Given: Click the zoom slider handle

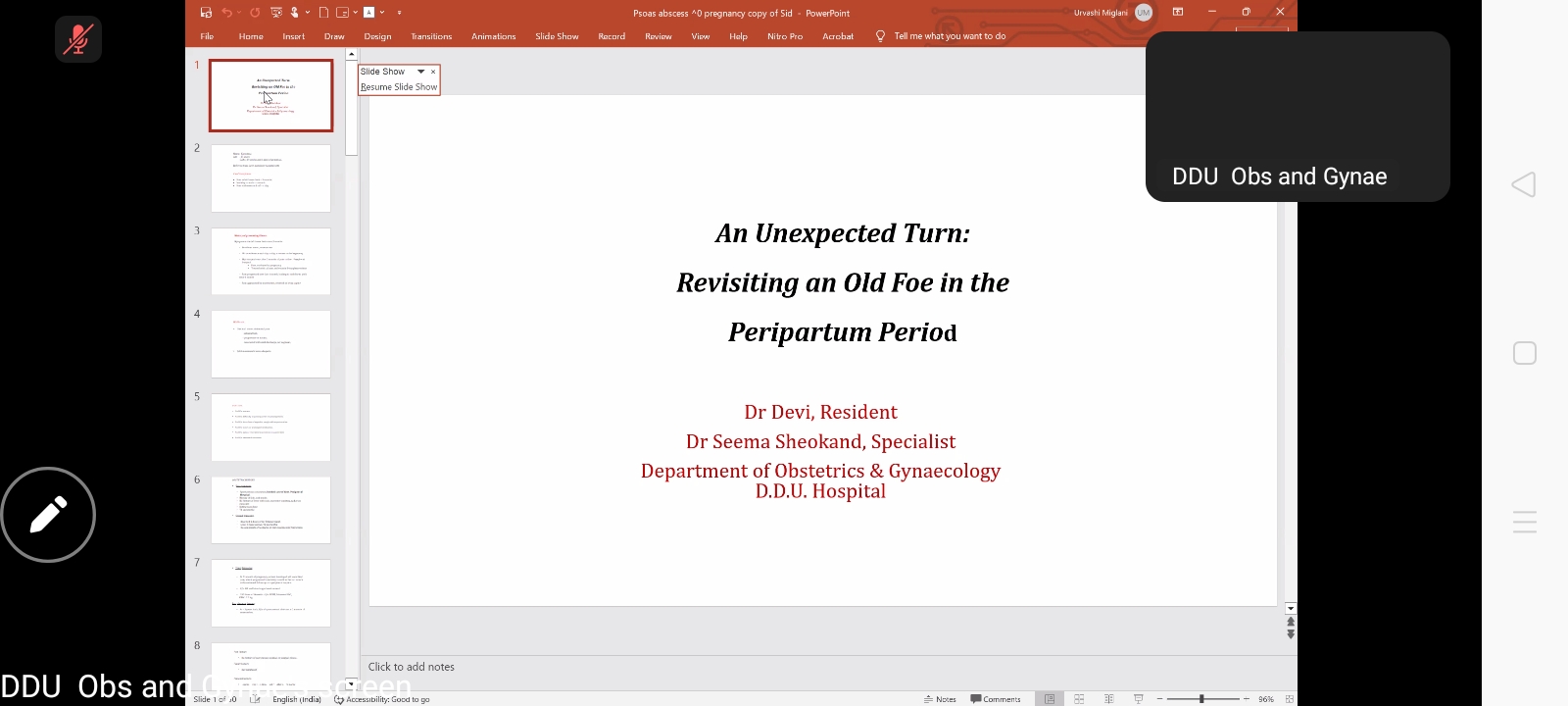Looking at the screenshot, I should [x=1201, y=699].
